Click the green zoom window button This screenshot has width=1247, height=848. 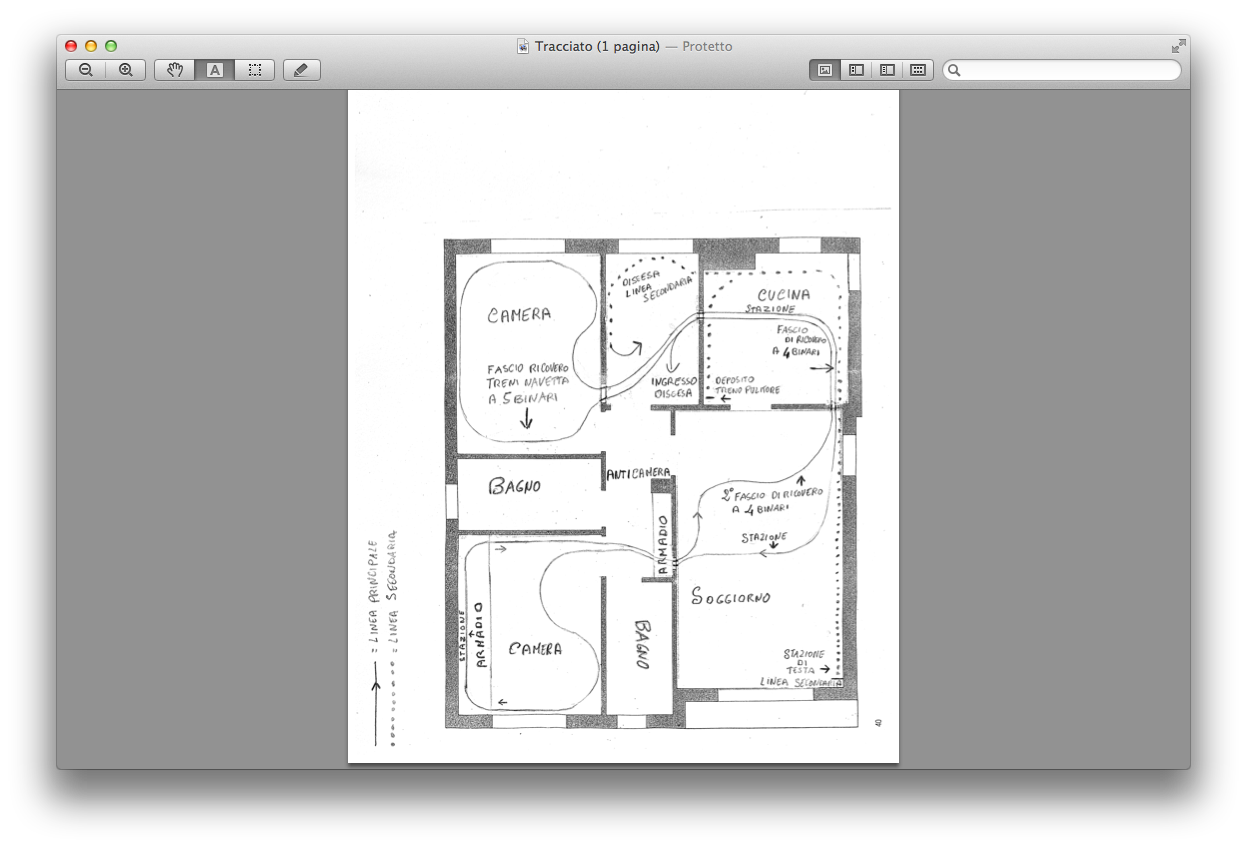point(111,46)
